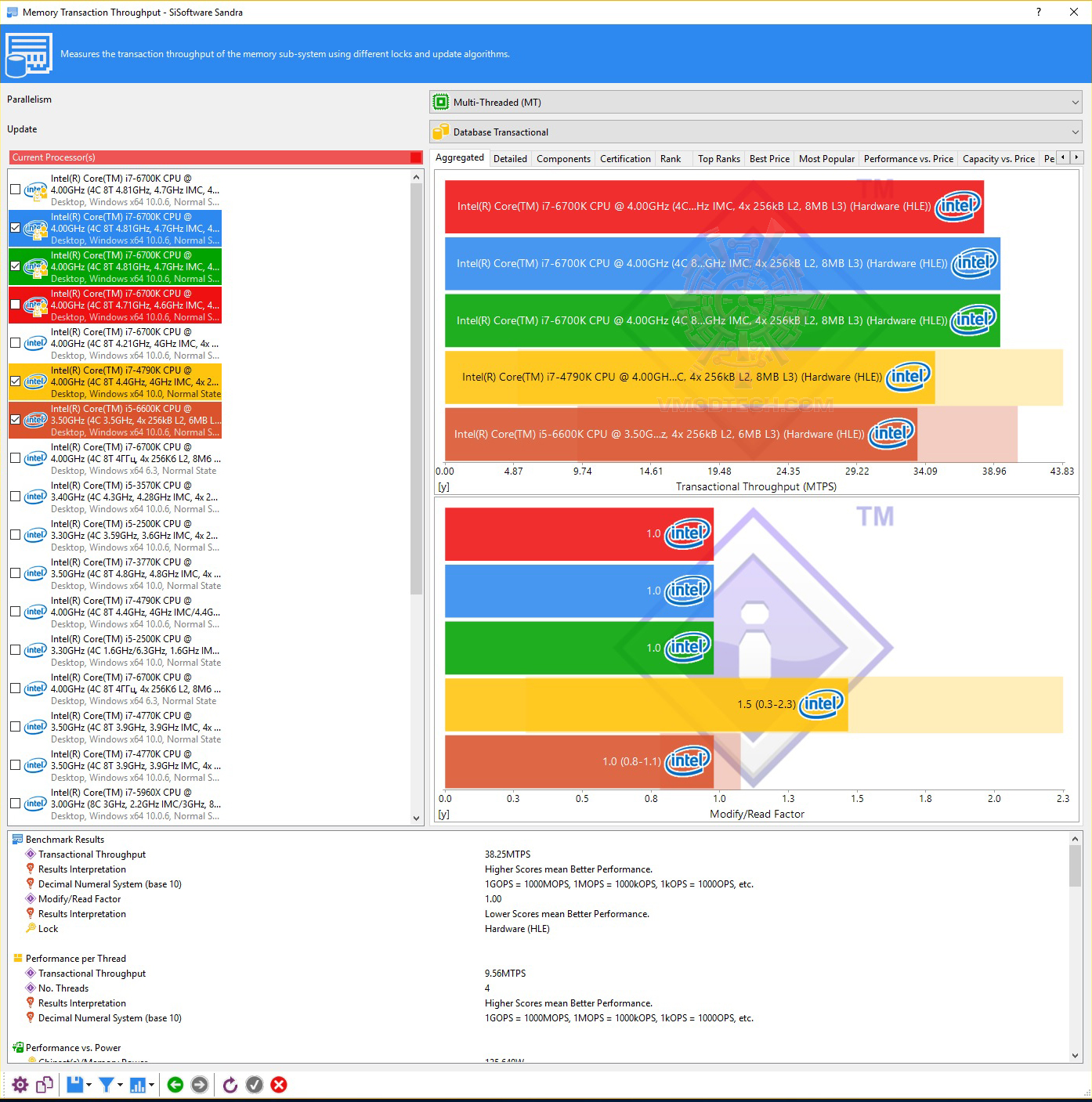The height and width of the screenshot is (1102, 1092).
Task: Open the Best Price tab
Action: coord(769,158)
